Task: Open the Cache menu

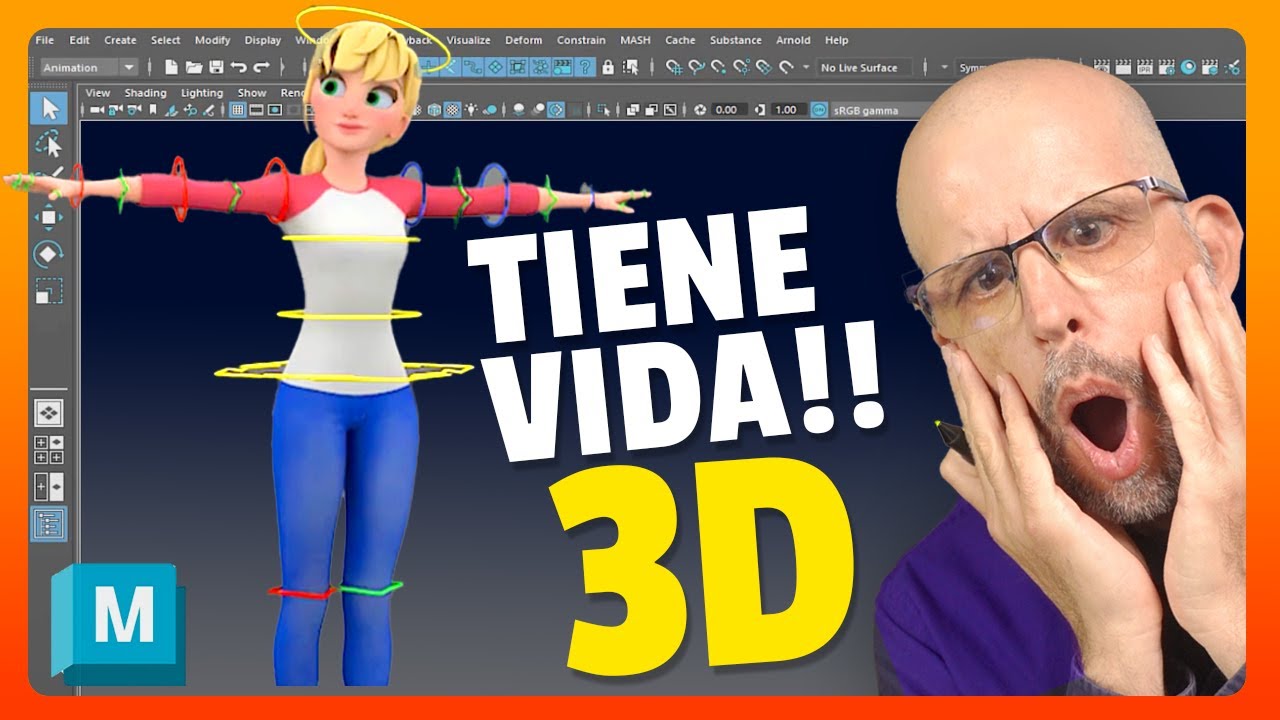Action: coord(680,40)
